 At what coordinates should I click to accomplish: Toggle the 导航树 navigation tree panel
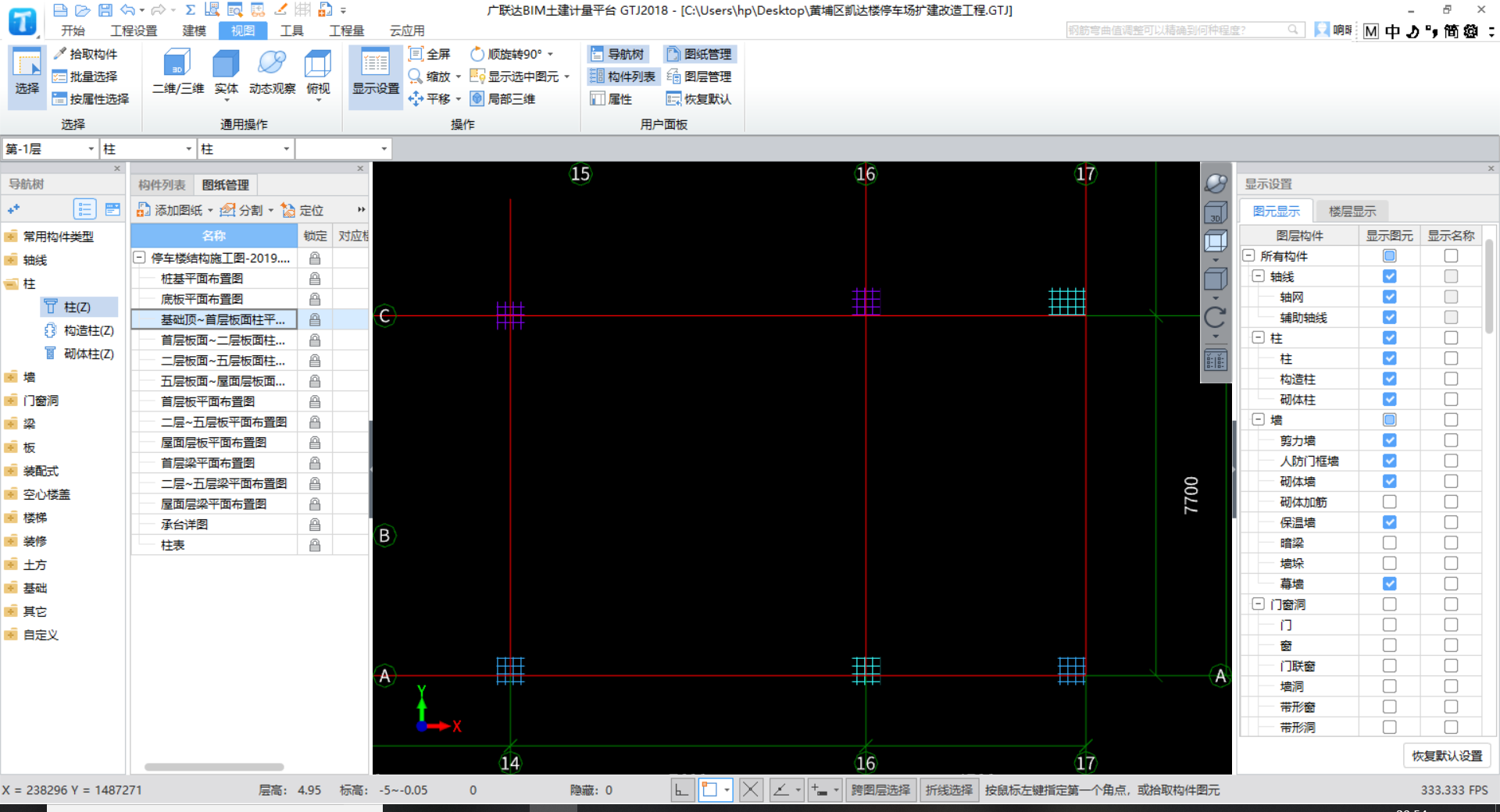pos(618,54)
